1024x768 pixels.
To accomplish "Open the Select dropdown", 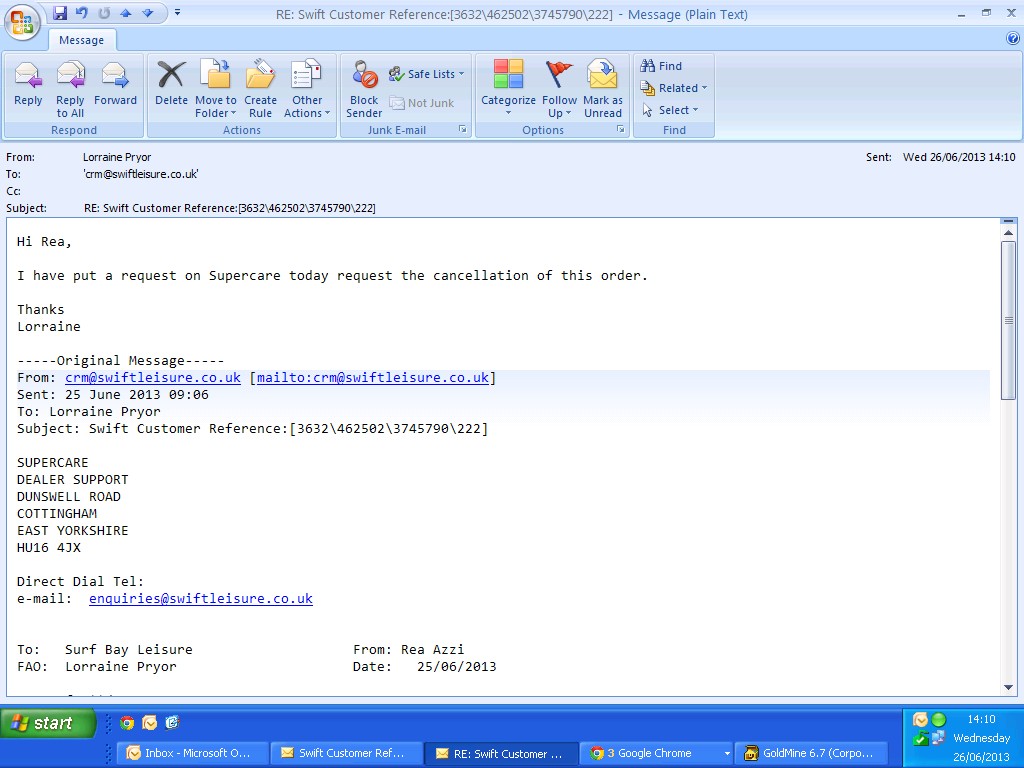I will click(670, 110).
